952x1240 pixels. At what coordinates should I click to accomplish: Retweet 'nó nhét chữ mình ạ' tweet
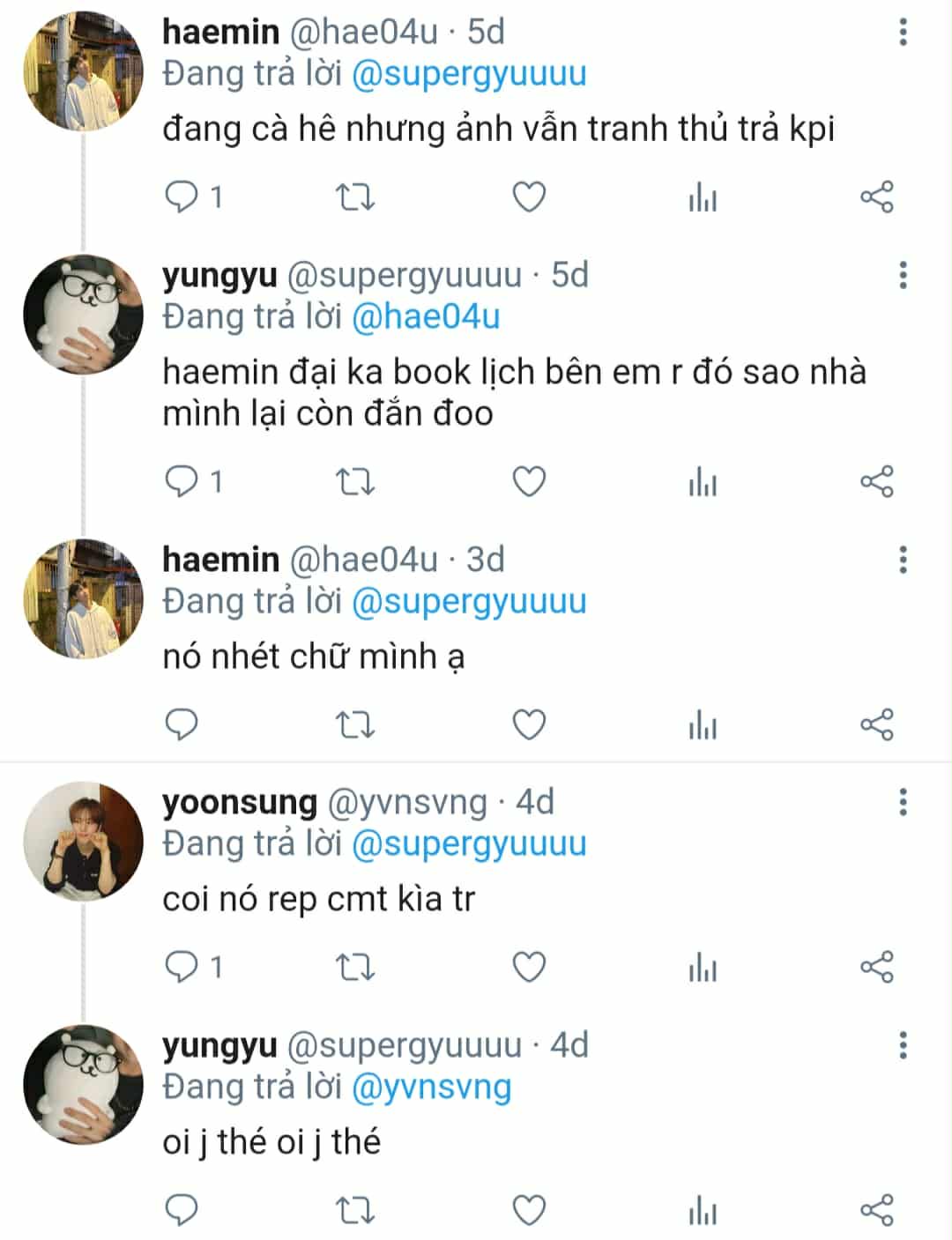[355, 725]
